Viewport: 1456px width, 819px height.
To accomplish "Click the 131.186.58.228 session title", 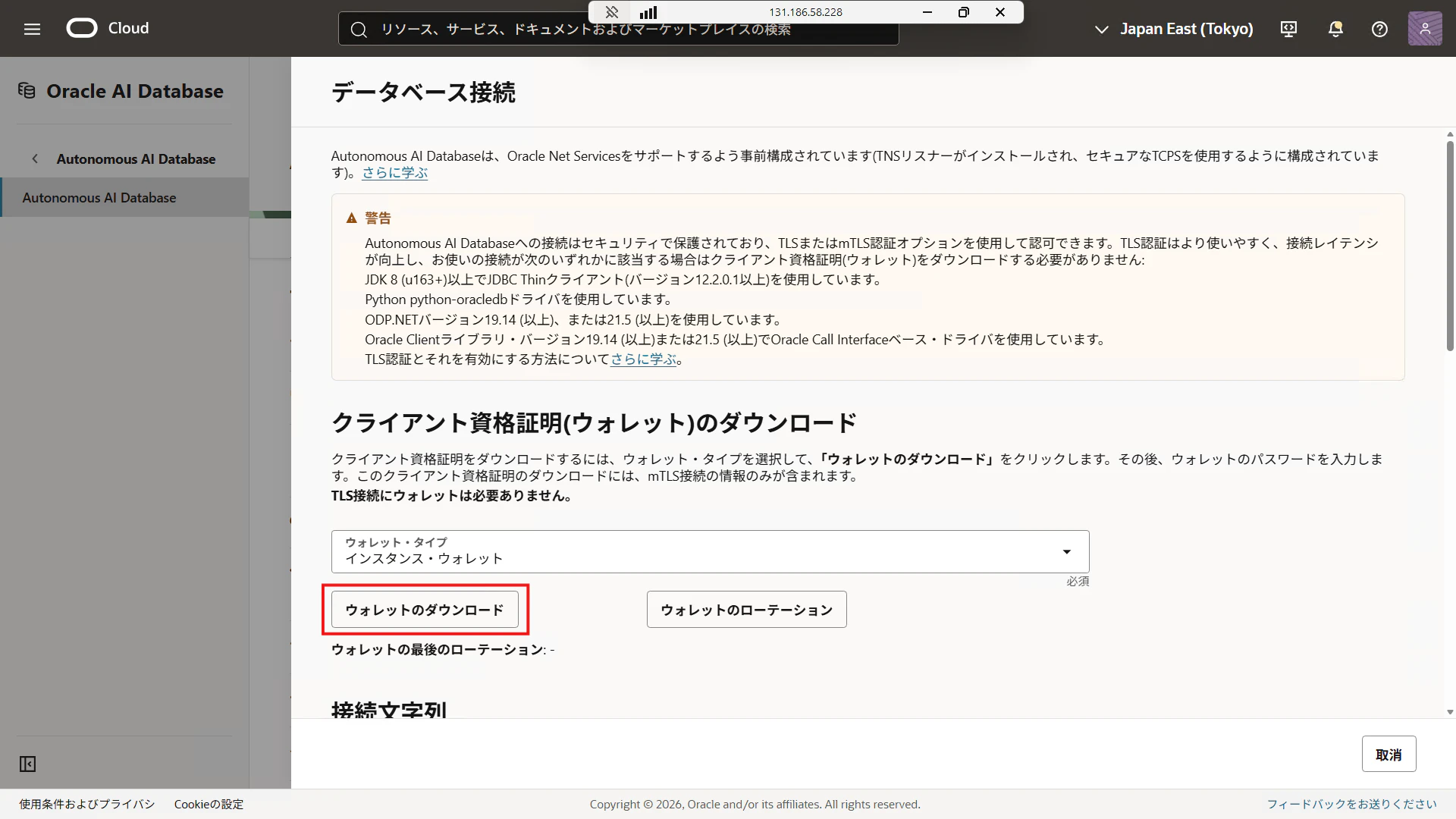I will 805,12.
